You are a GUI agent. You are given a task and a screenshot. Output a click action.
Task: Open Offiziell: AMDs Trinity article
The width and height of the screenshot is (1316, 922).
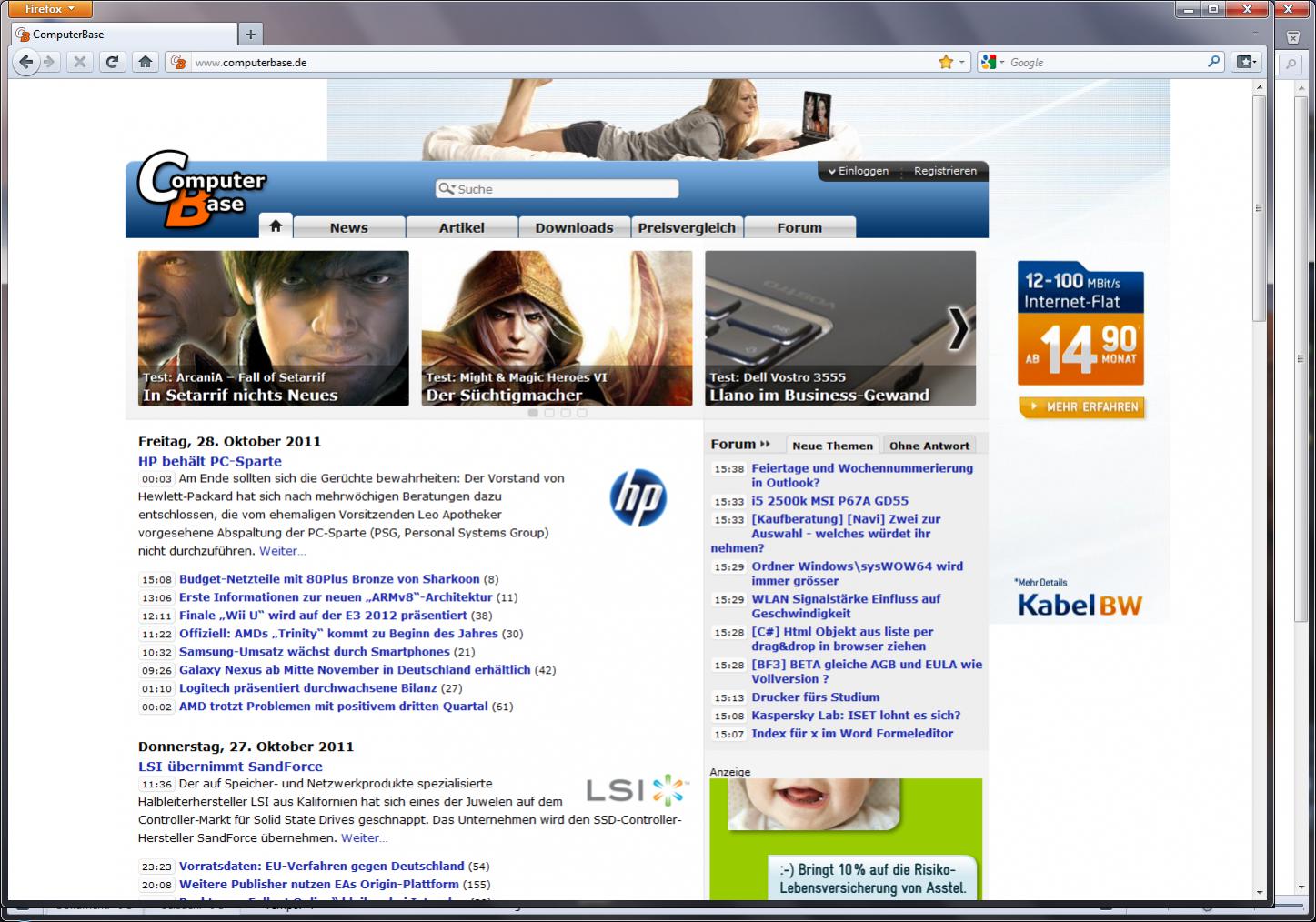[x=338, y=634]
